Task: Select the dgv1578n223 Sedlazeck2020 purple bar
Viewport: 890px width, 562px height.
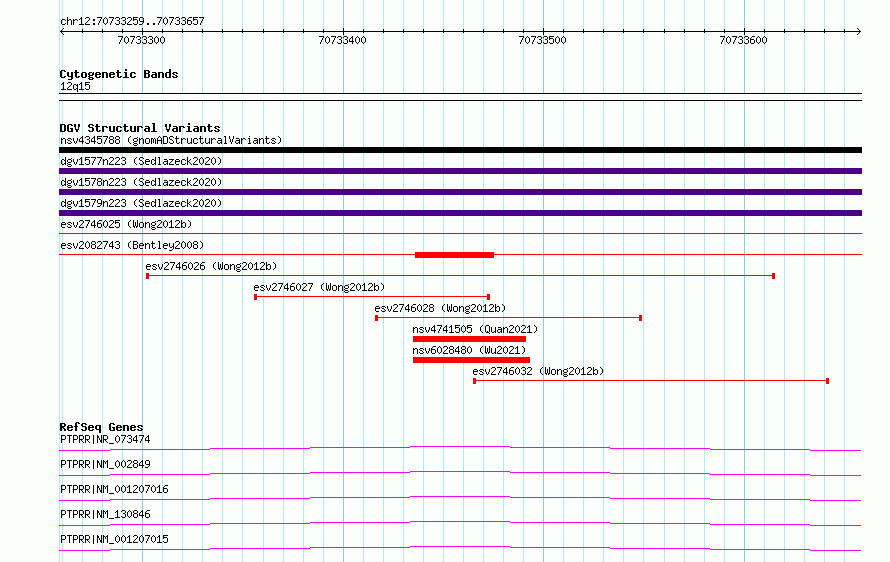Action: pos(460,192)
